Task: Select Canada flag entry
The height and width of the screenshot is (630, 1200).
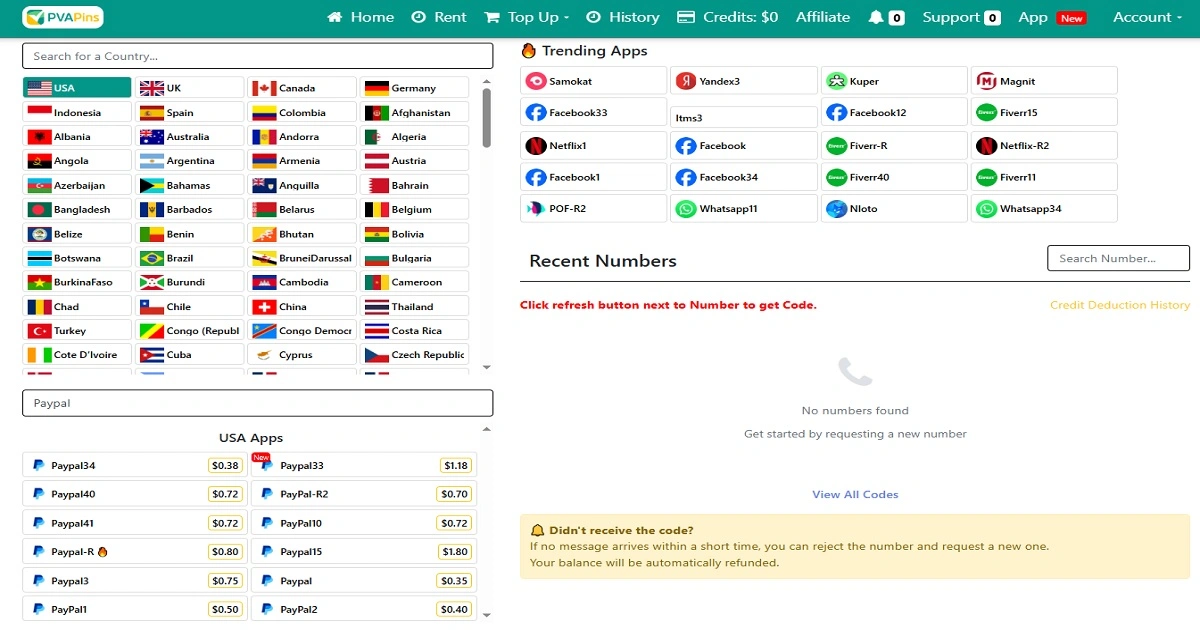Action: tap(303, 88)
